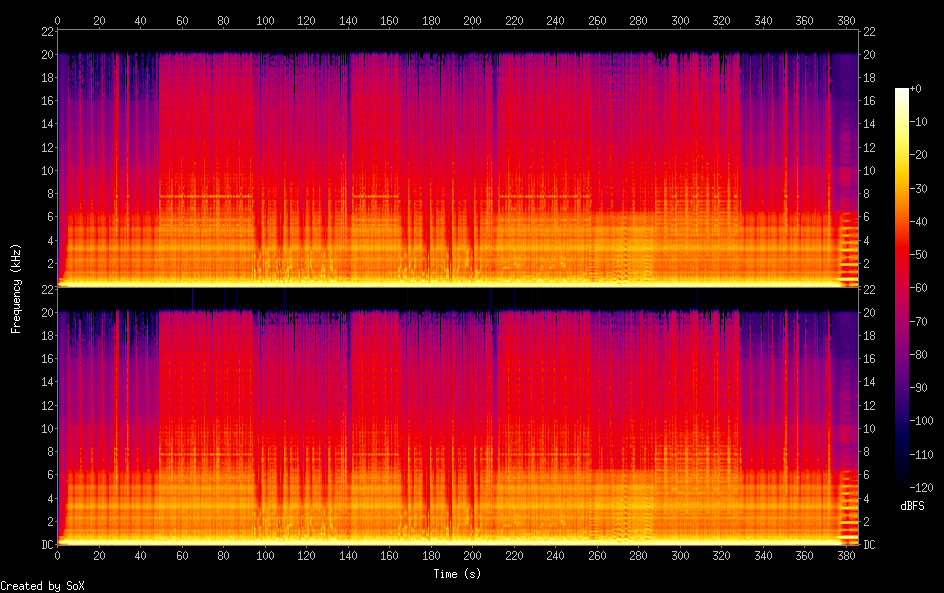944x593 pixels.
Task: Click the 'Frequency (kHz)' axis label
Action: 15,288
